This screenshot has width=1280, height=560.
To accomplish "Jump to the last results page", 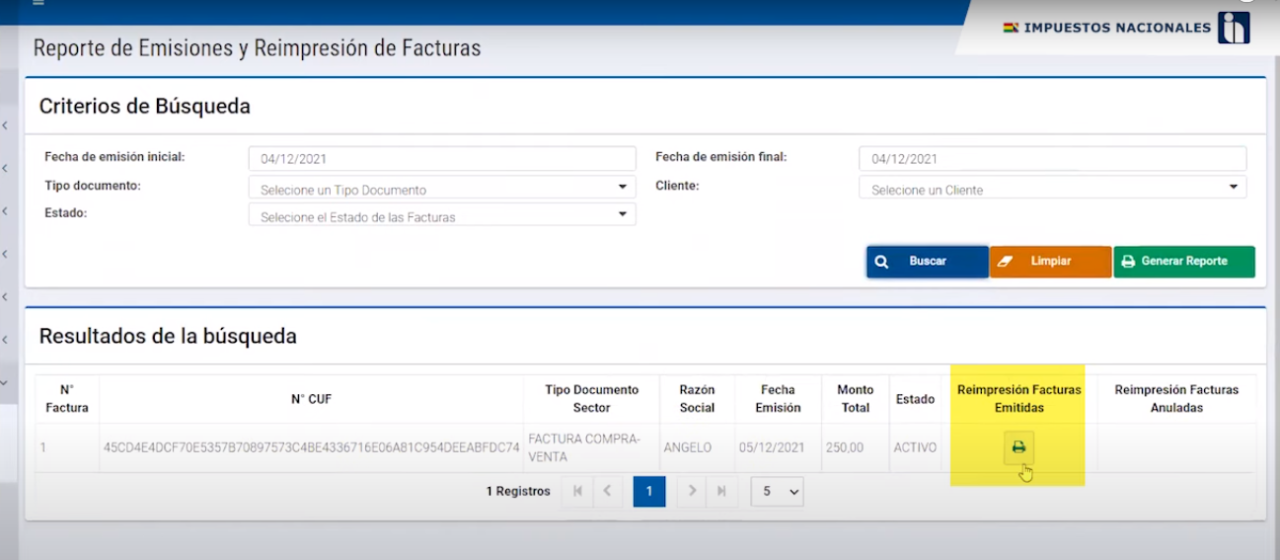I will (720, 491).
